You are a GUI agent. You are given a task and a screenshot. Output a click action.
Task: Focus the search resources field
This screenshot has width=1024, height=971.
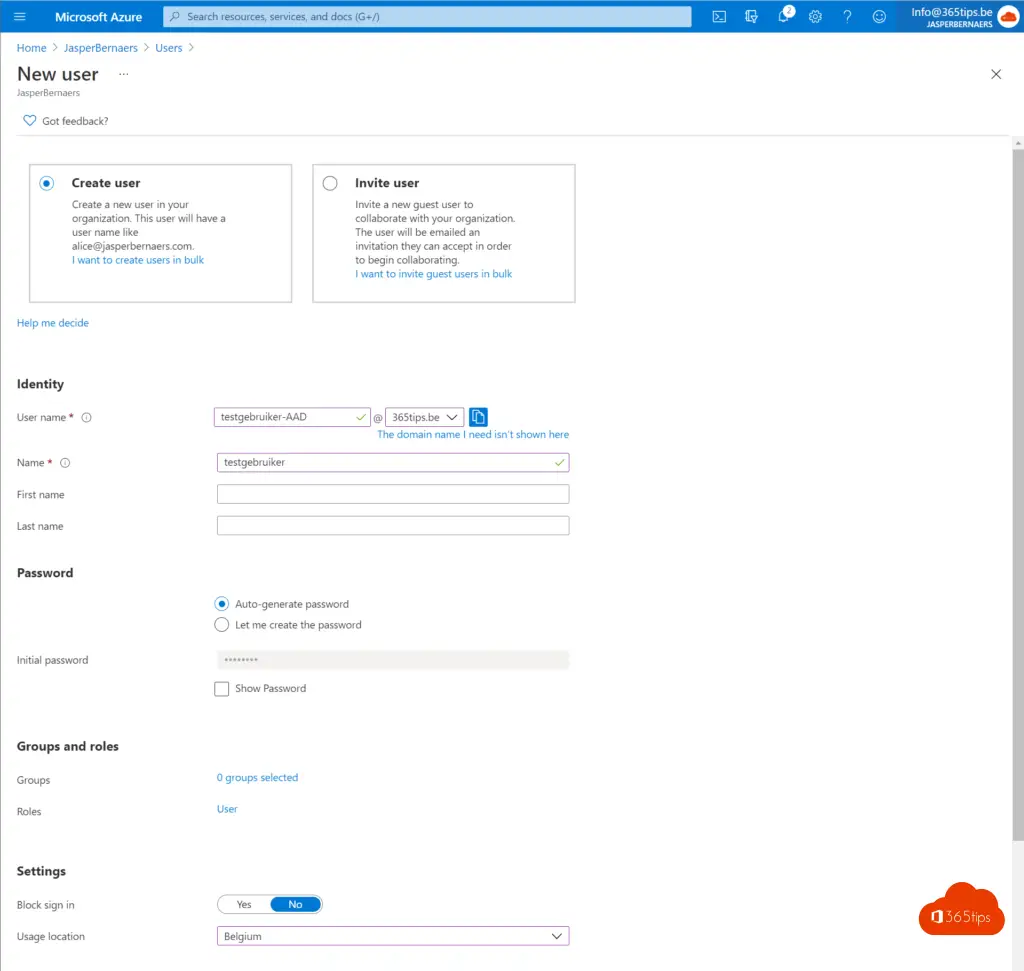point(427,16)
